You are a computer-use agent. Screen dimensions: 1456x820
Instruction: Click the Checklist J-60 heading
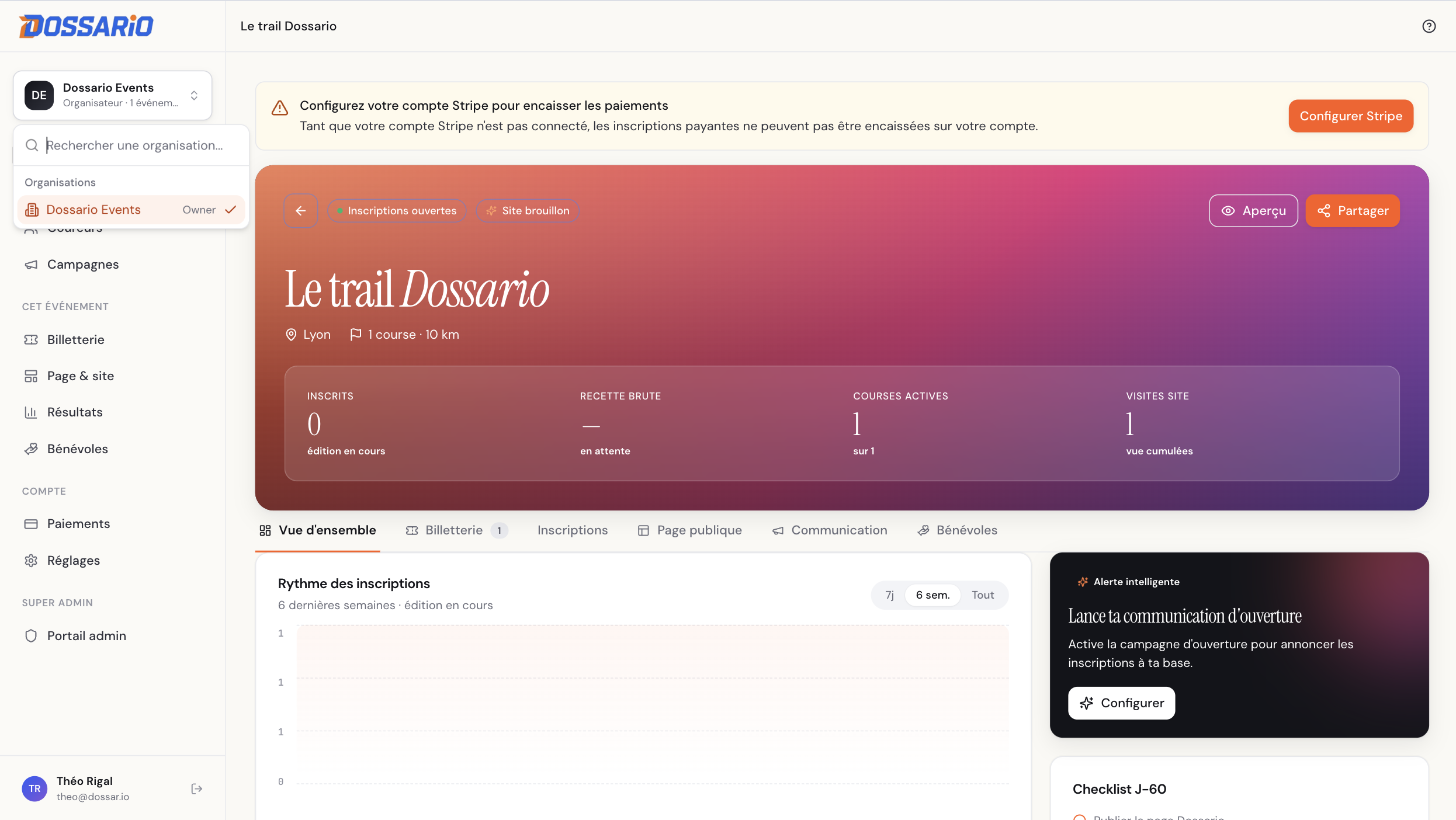pyautogui.click(x=1119, y=789)
